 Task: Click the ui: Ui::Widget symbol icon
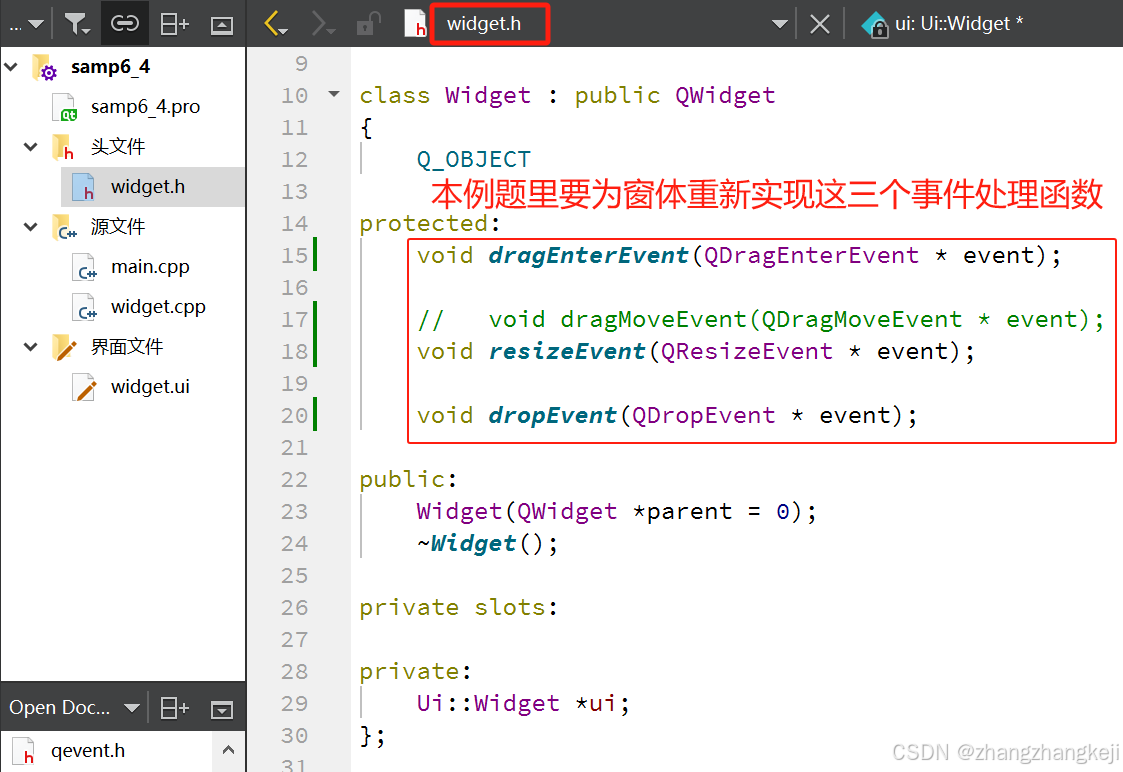[x=874, y=24]
